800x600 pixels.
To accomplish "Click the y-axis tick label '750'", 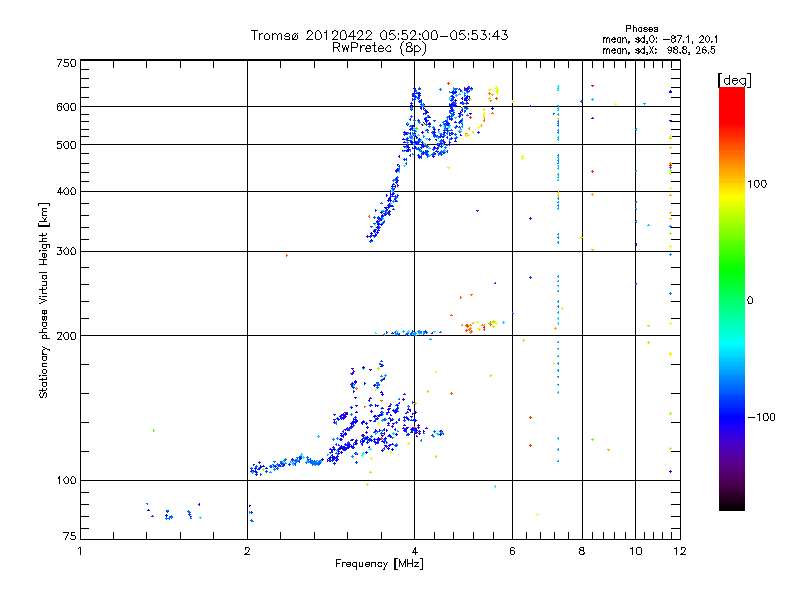I will coord(66,63).
